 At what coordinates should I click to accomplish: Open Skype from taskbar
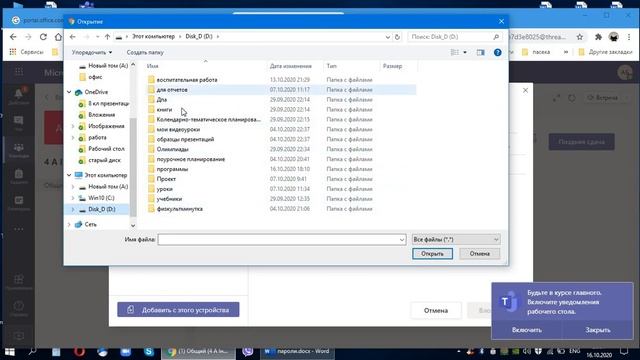[149, 351]
